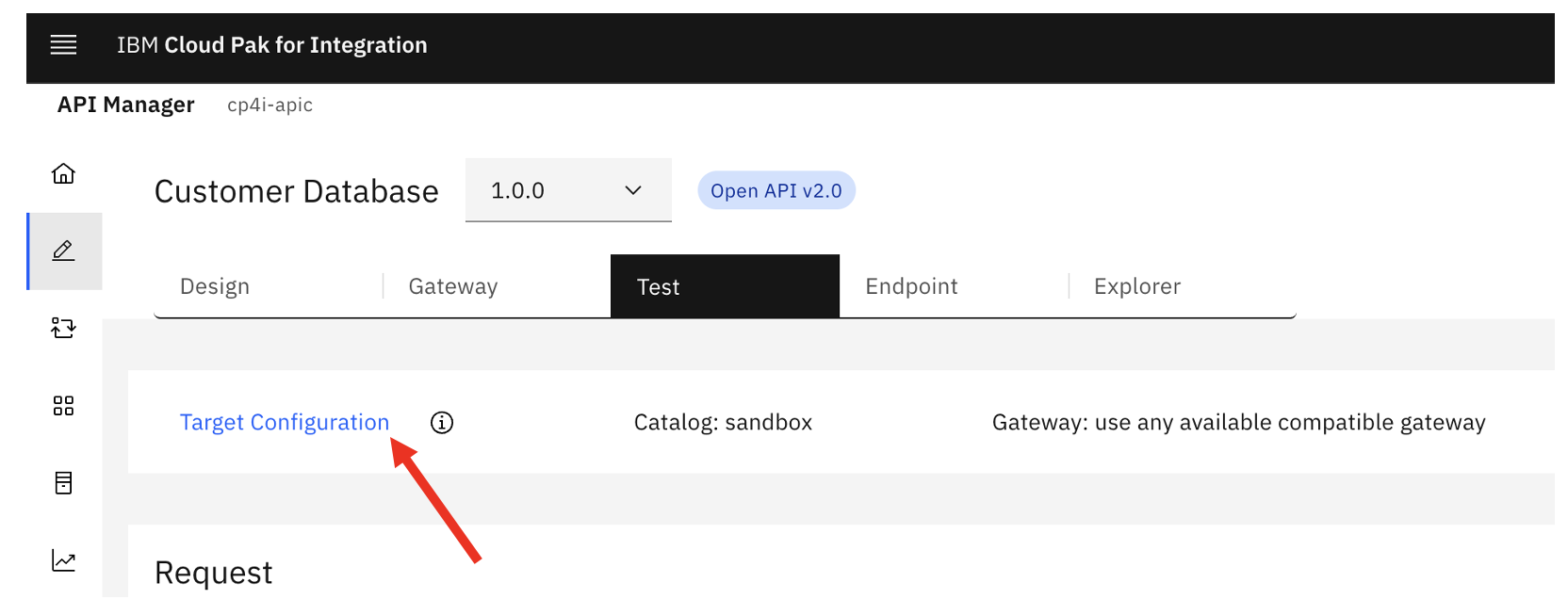Click the IBM Cloud Pak for Integration title
The width and height of the screenshot is (1568, 599).
(272, 45)
